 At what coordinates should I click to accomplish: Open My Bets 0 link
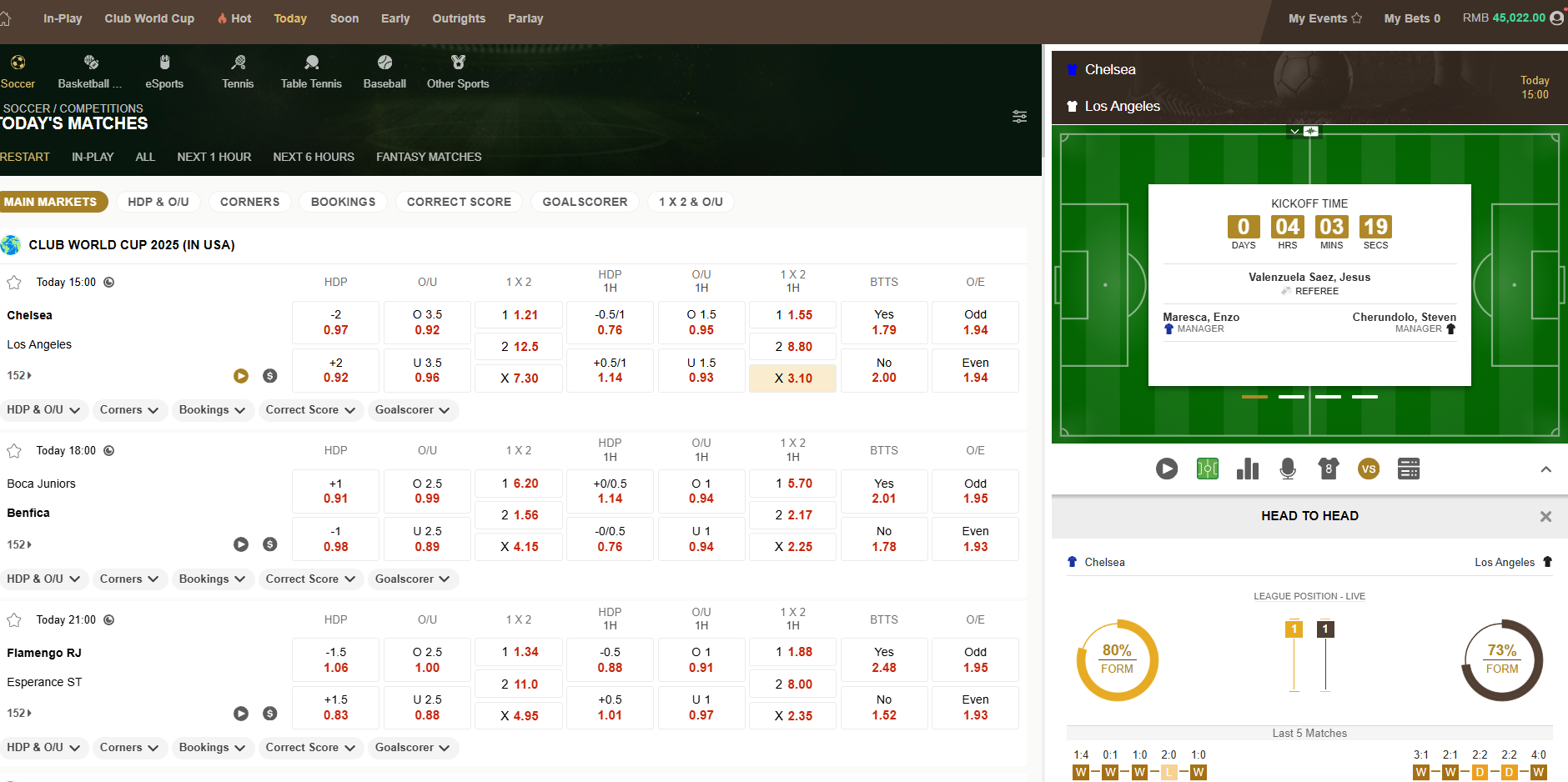(1412, 18)
